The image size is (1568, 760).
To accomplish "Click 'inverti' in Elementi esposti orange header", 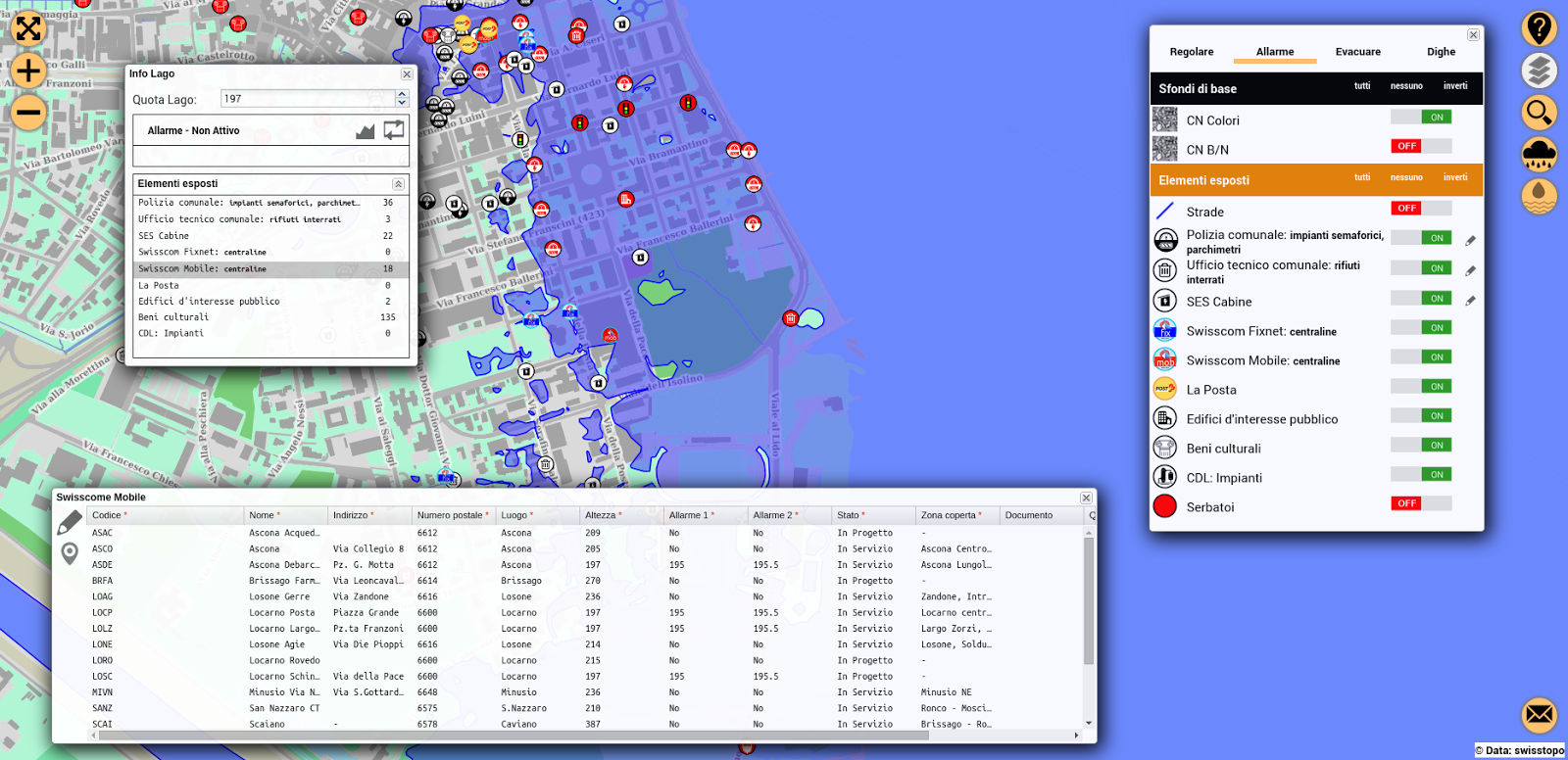I will (x=1455, y=177).
